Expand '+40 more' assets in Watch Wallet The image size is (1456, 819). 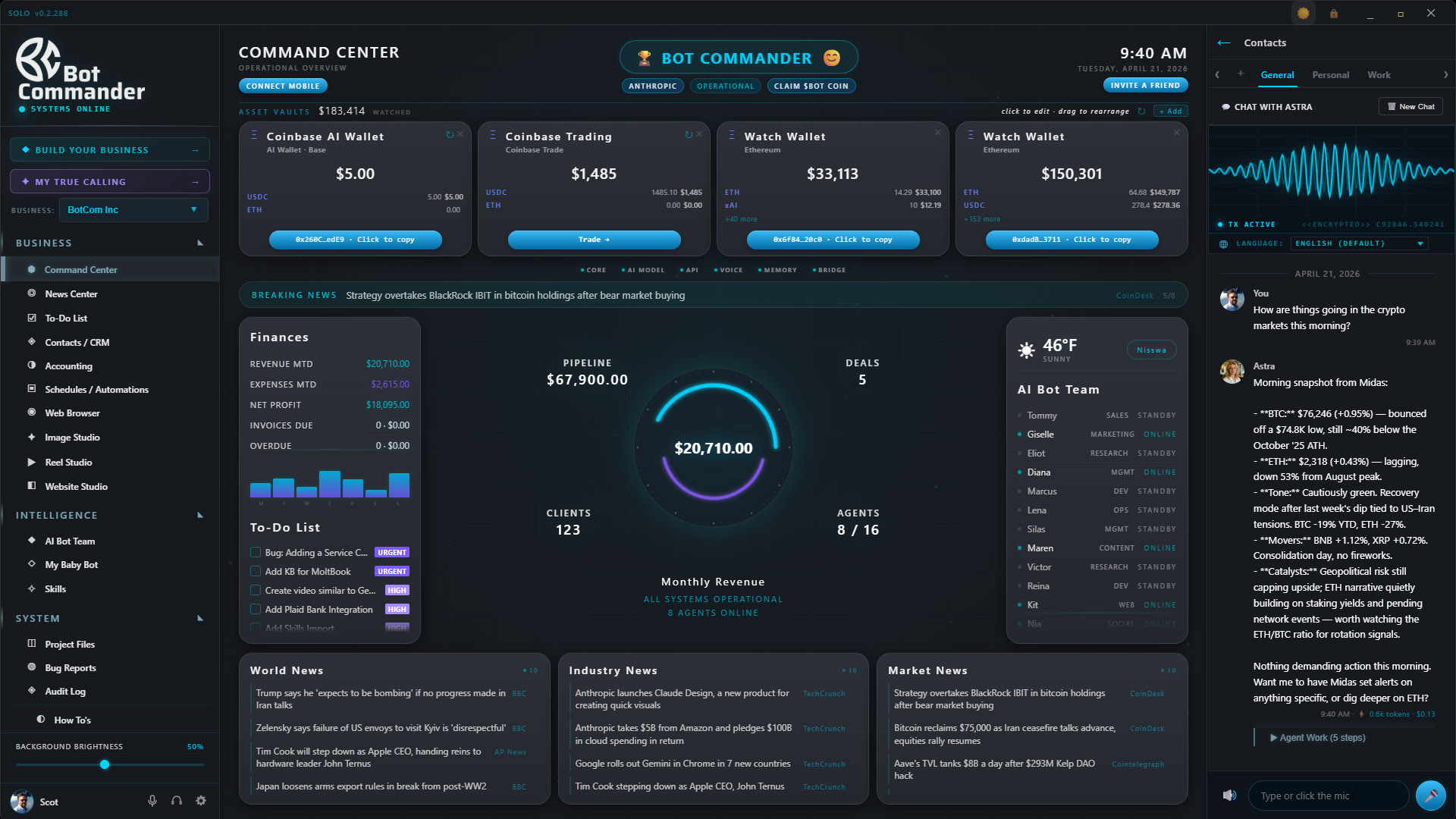tap(741, 219)
